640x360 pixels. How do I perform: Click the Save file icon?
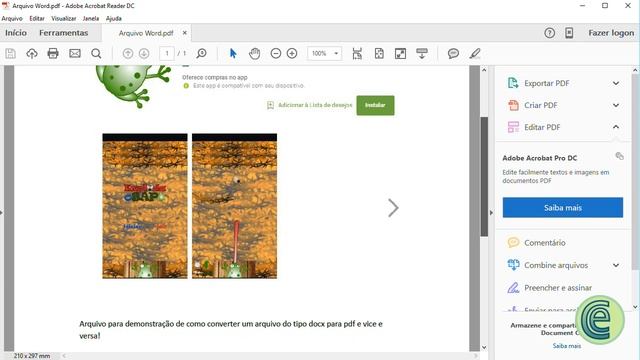pyautogui.click(x=11, y=53)
